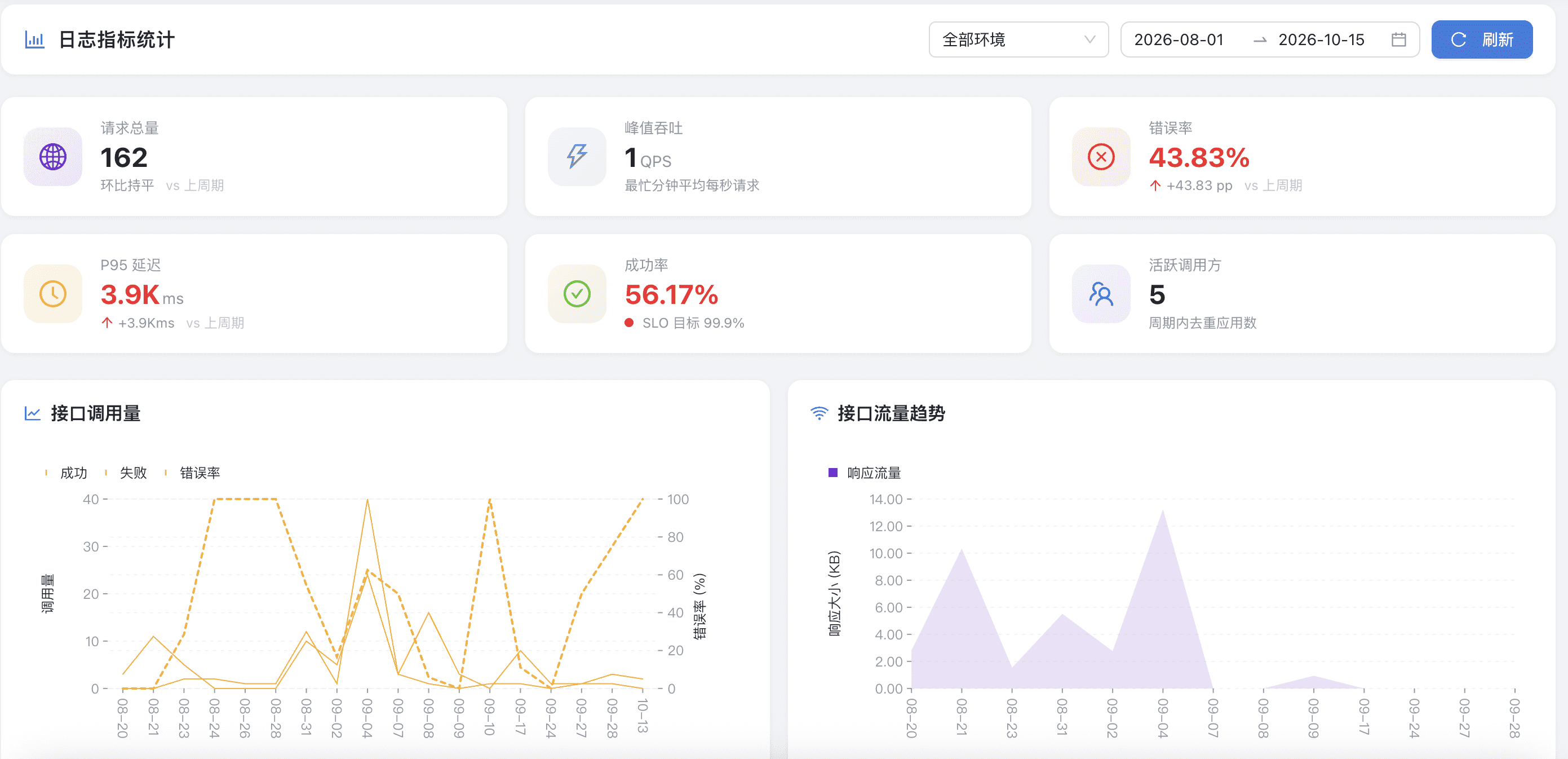1568x759 pixels.
Task: Open the calendar icon in date range picker
Action: tap(1399, 39)
